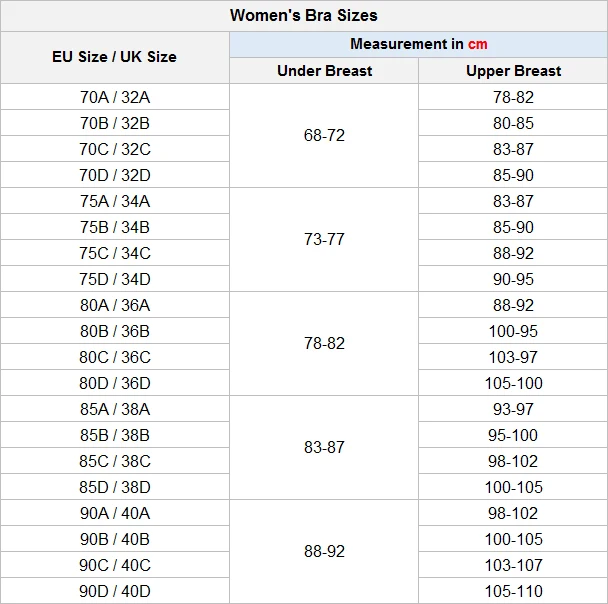Select the 85A / 38A size cell
Screen dimensions: 608x604
click(115, 409)
